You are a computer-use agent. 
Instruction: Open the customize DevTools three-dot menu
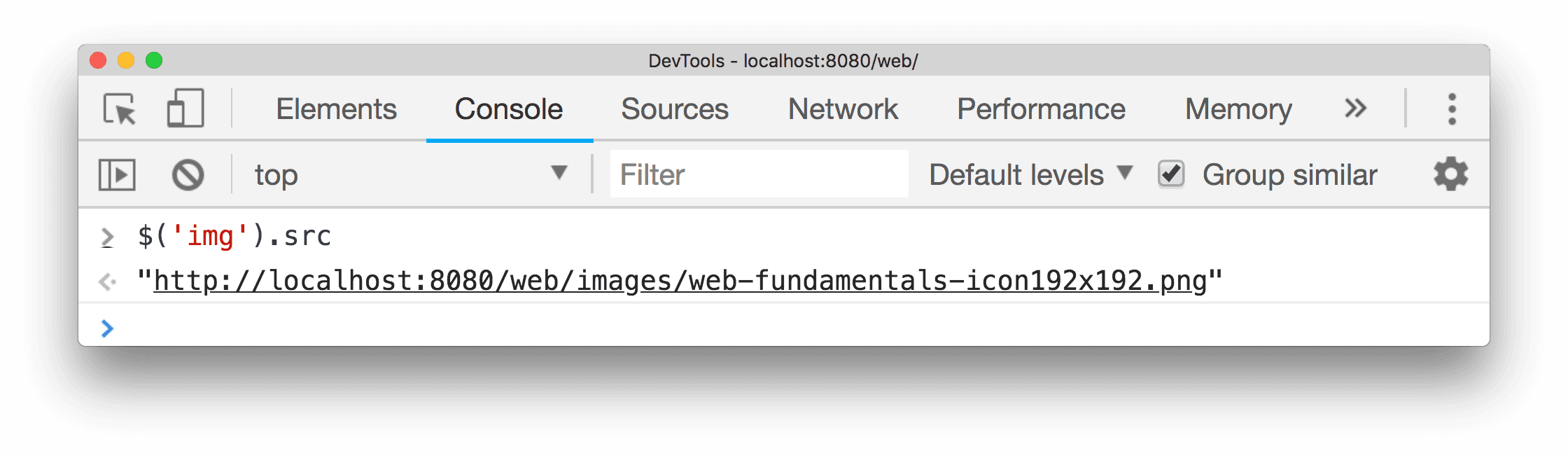(x=1451, y=109)
